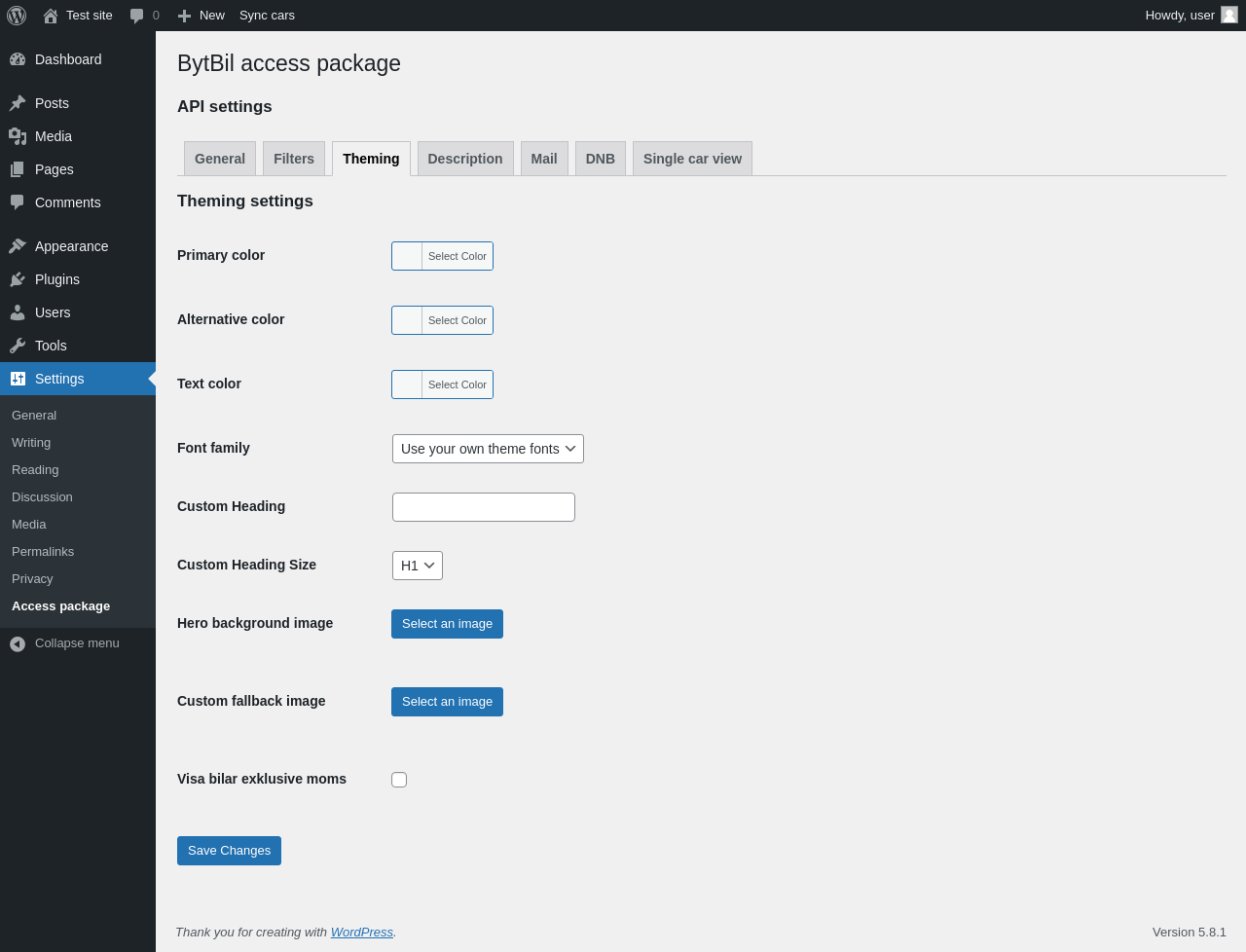Click the Dashboard gauge icon in sidebar
The height and width of the screenshot is (952, 1246).
click(18, 59)
